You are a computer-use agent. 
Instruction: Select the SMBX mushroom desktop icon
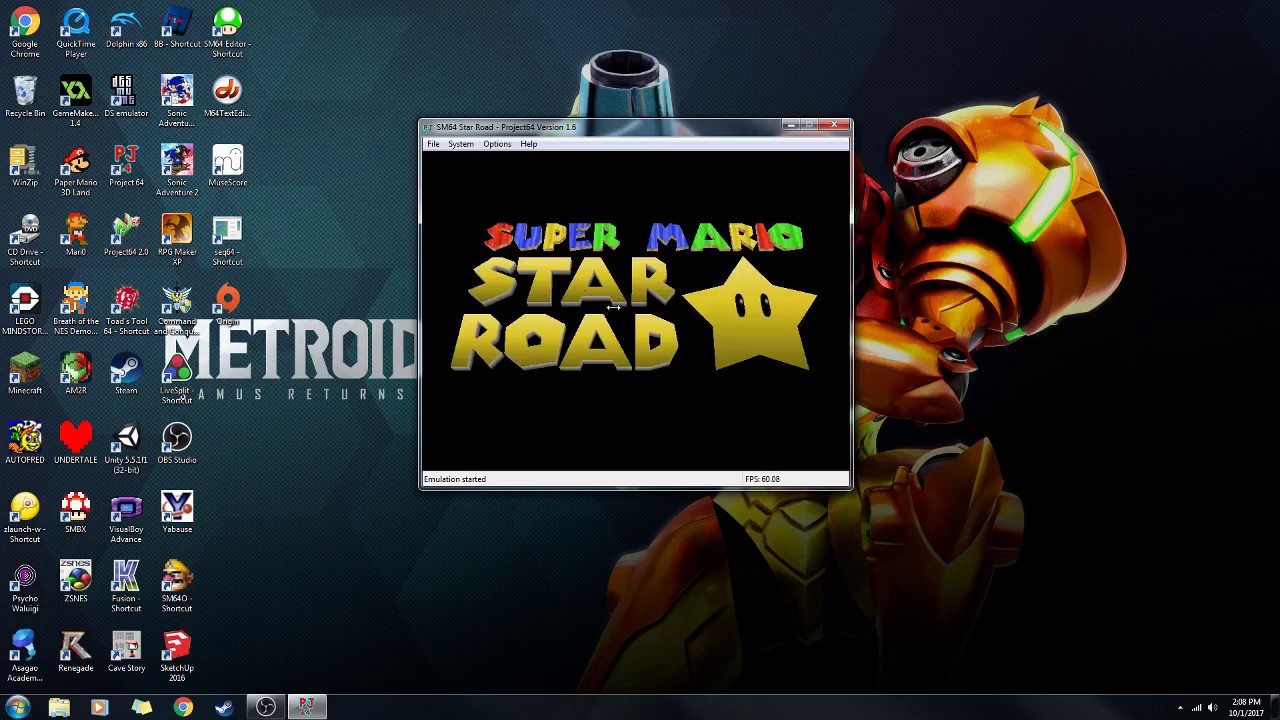pyautogui.click(x=76, y=512)
